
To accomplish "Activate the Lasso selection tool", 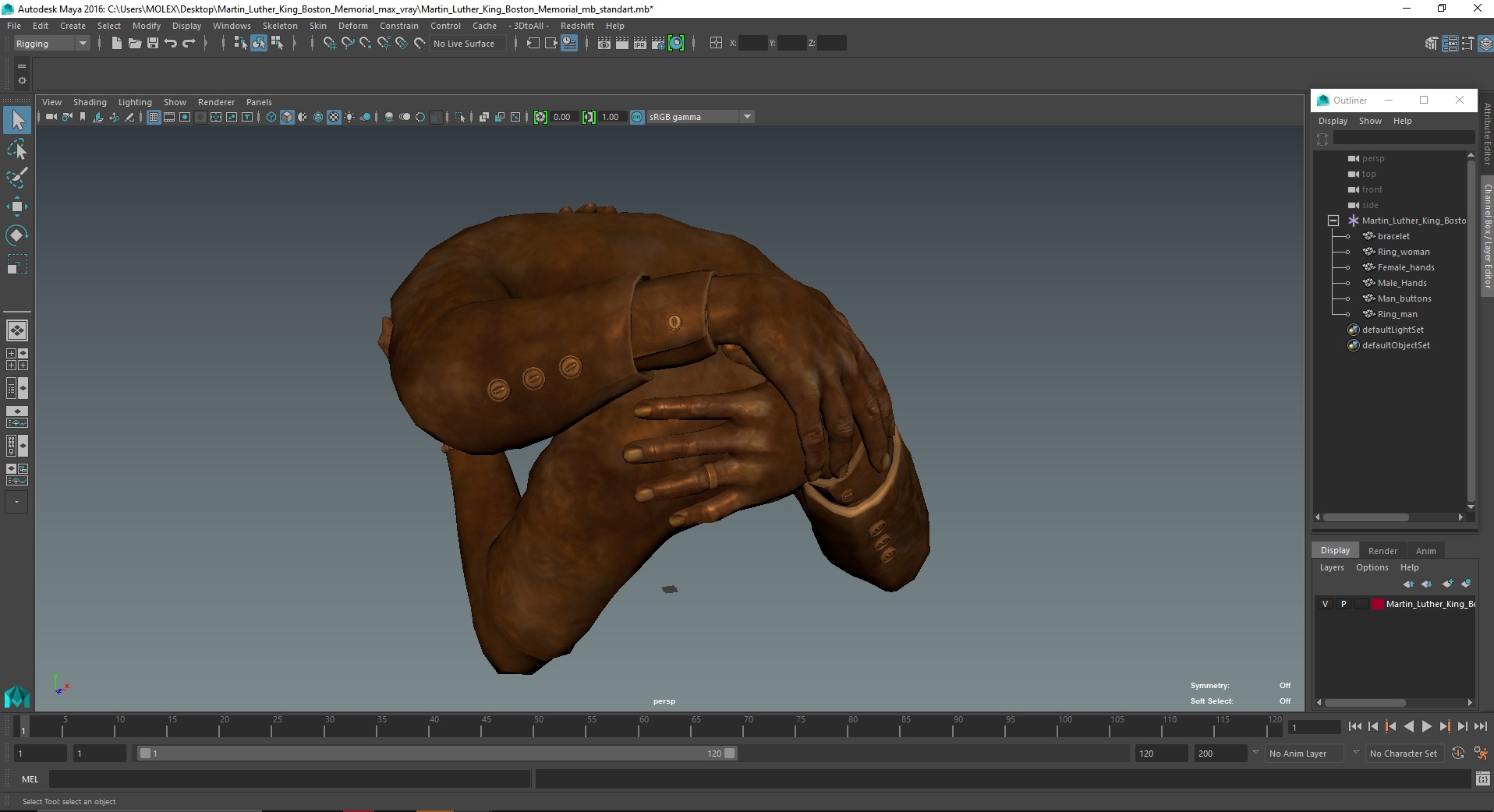I will 17,149.
